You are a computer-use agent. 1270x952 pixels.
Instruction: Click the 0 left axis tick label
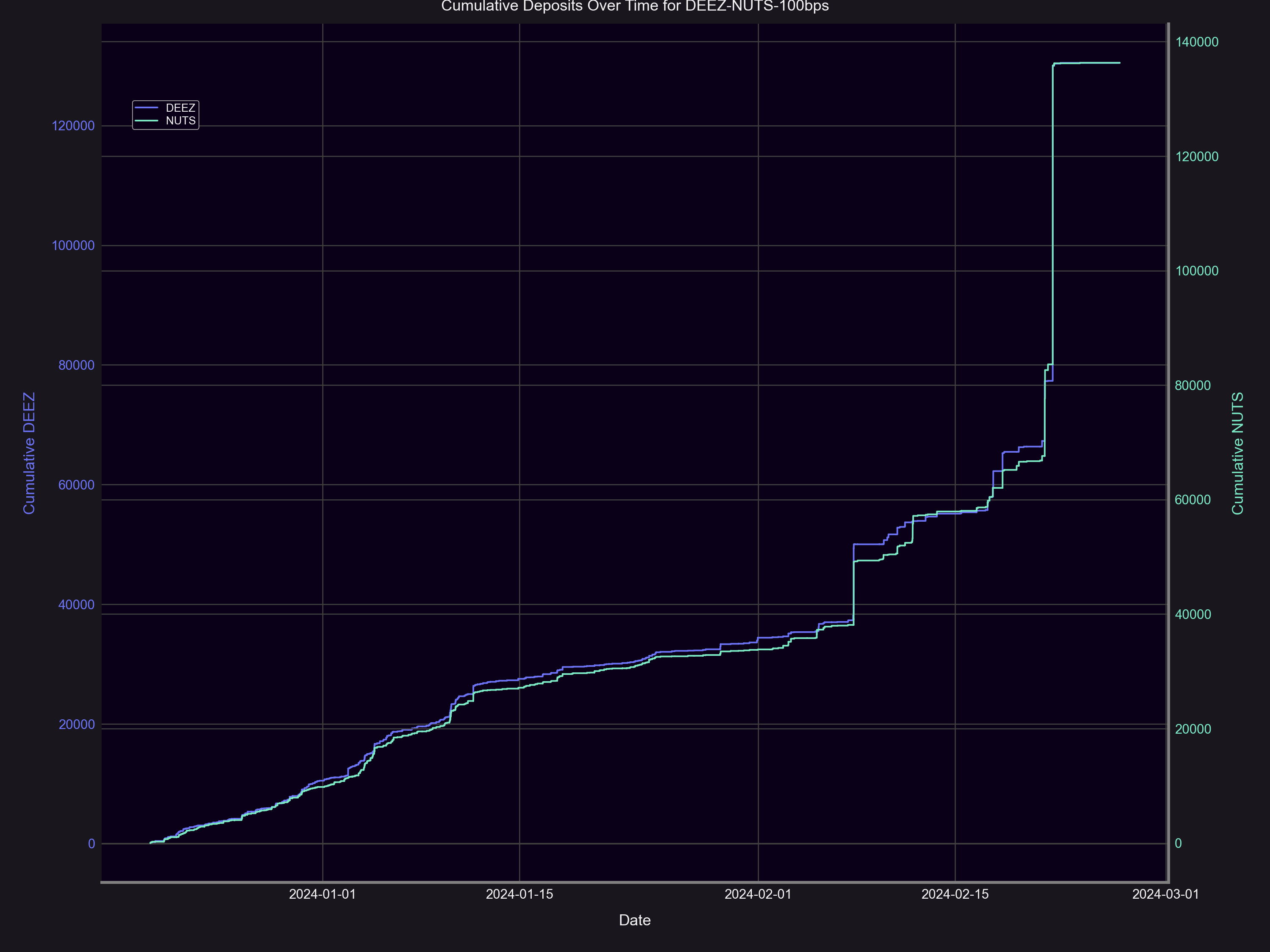click(91, 844)
